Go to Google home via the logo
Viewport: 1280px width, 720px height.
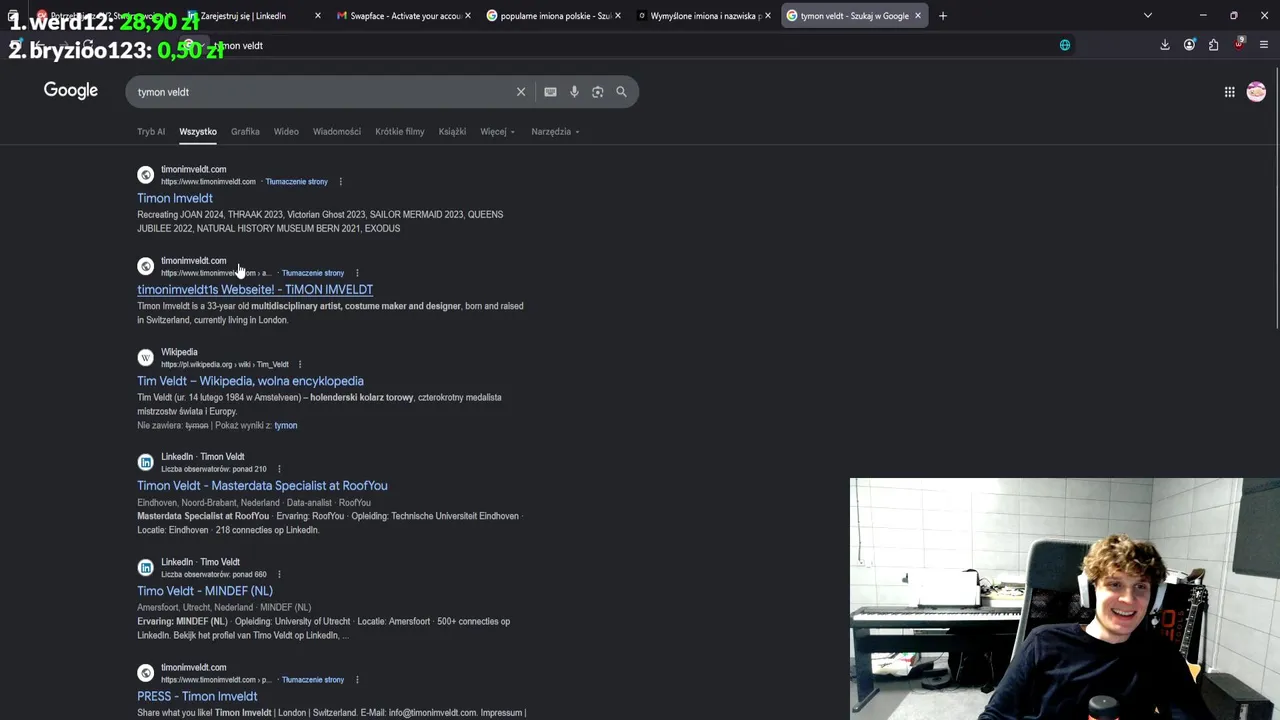(70, 91)
